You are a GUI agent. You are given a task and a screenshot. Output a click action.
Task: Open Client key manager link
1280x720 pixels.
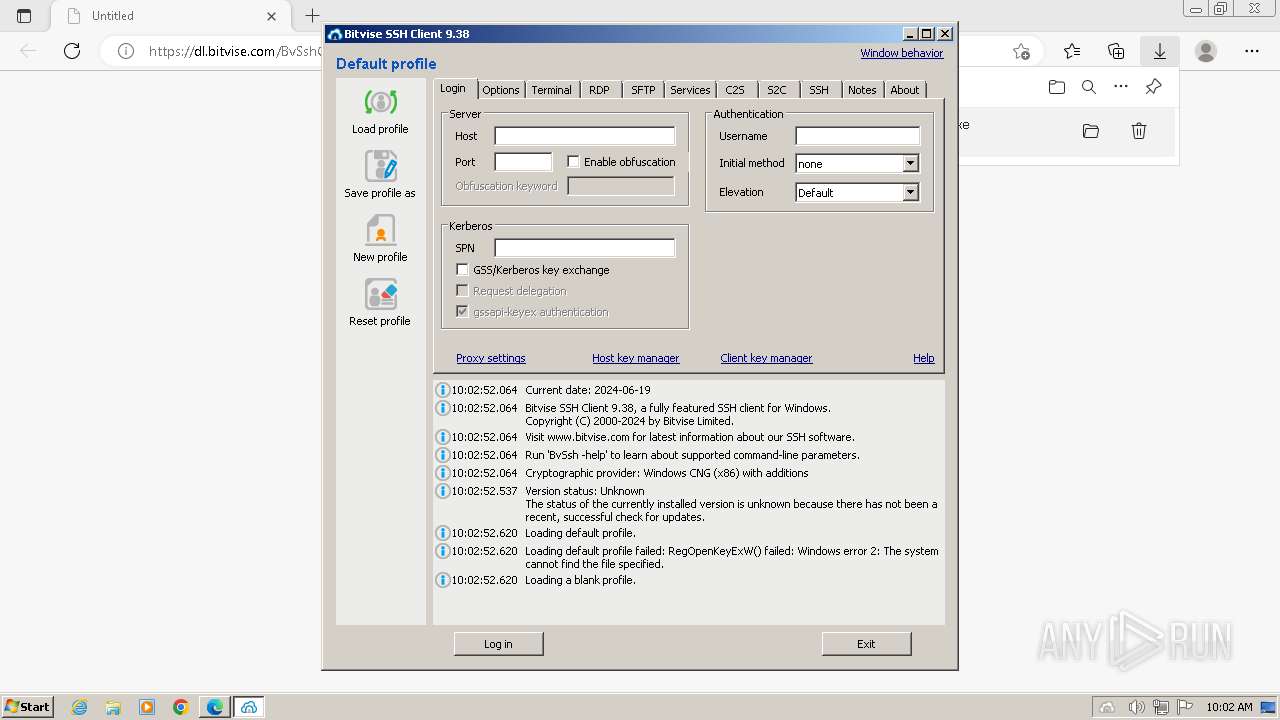(x=766, y=358)
